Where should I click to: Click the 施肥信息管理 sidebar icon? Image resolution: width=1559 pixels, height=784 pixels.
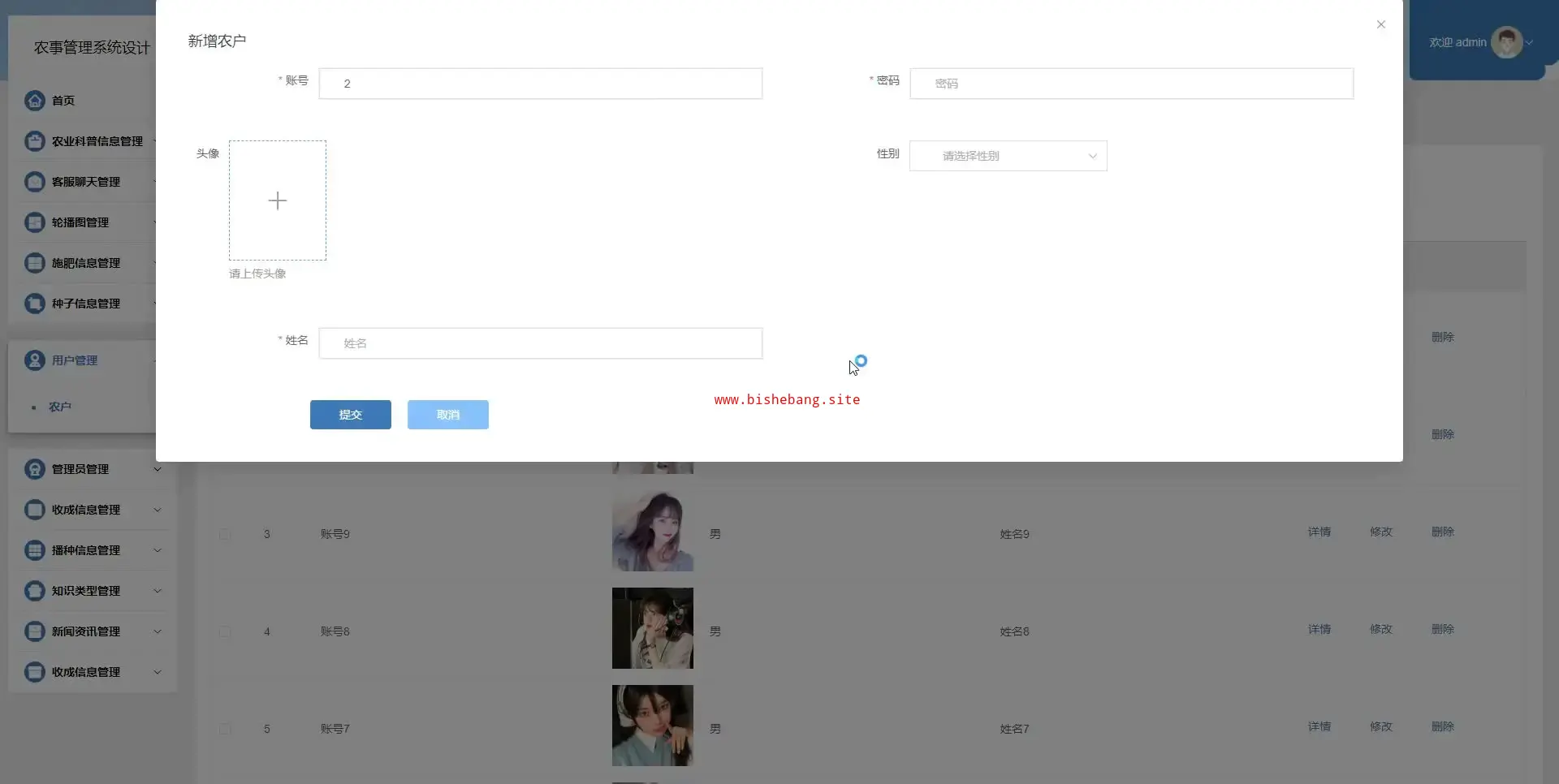34,263
